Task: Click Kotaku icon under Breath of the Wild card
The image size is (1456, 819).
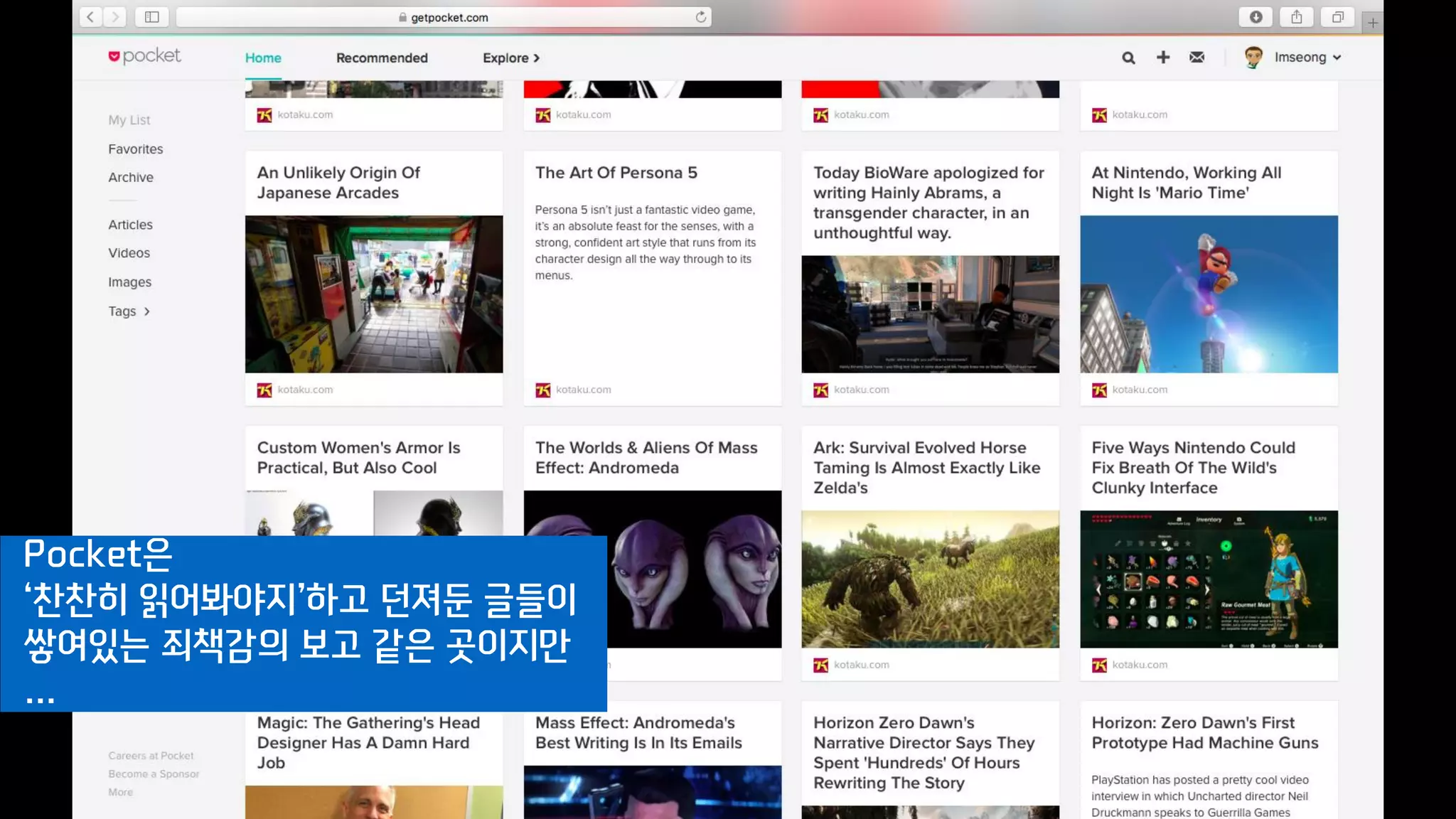Action: (x=1100, y=665)
